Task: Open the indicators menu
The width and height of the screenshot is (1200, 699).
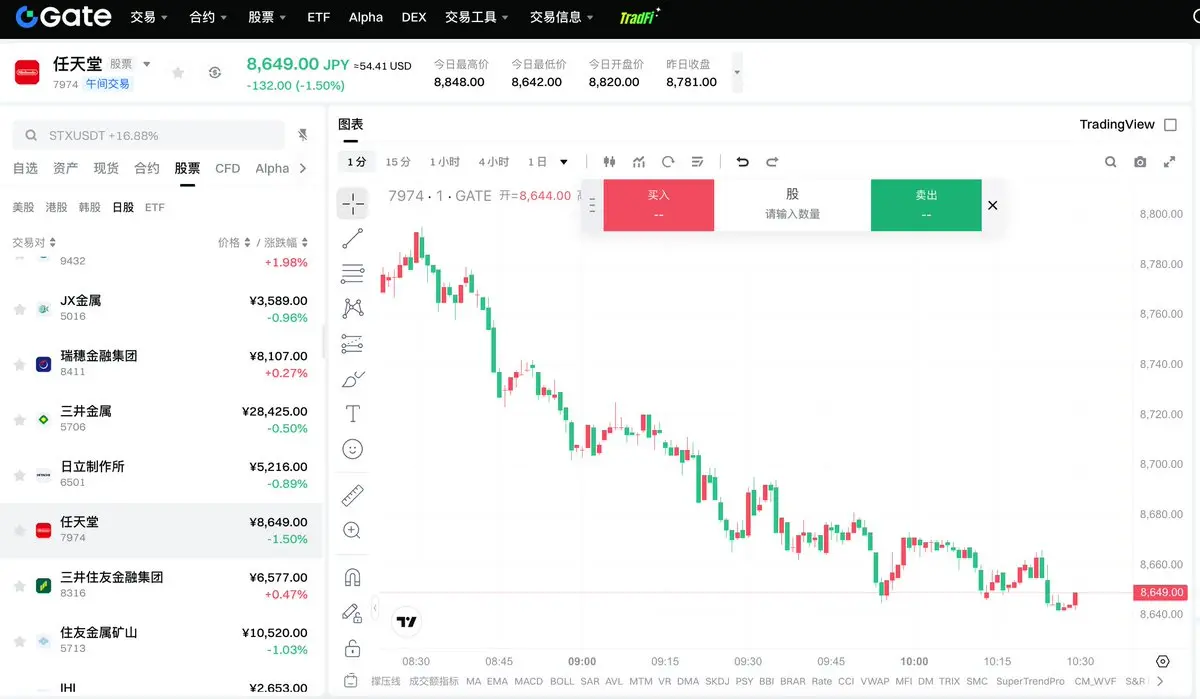Action: [639, 162]
